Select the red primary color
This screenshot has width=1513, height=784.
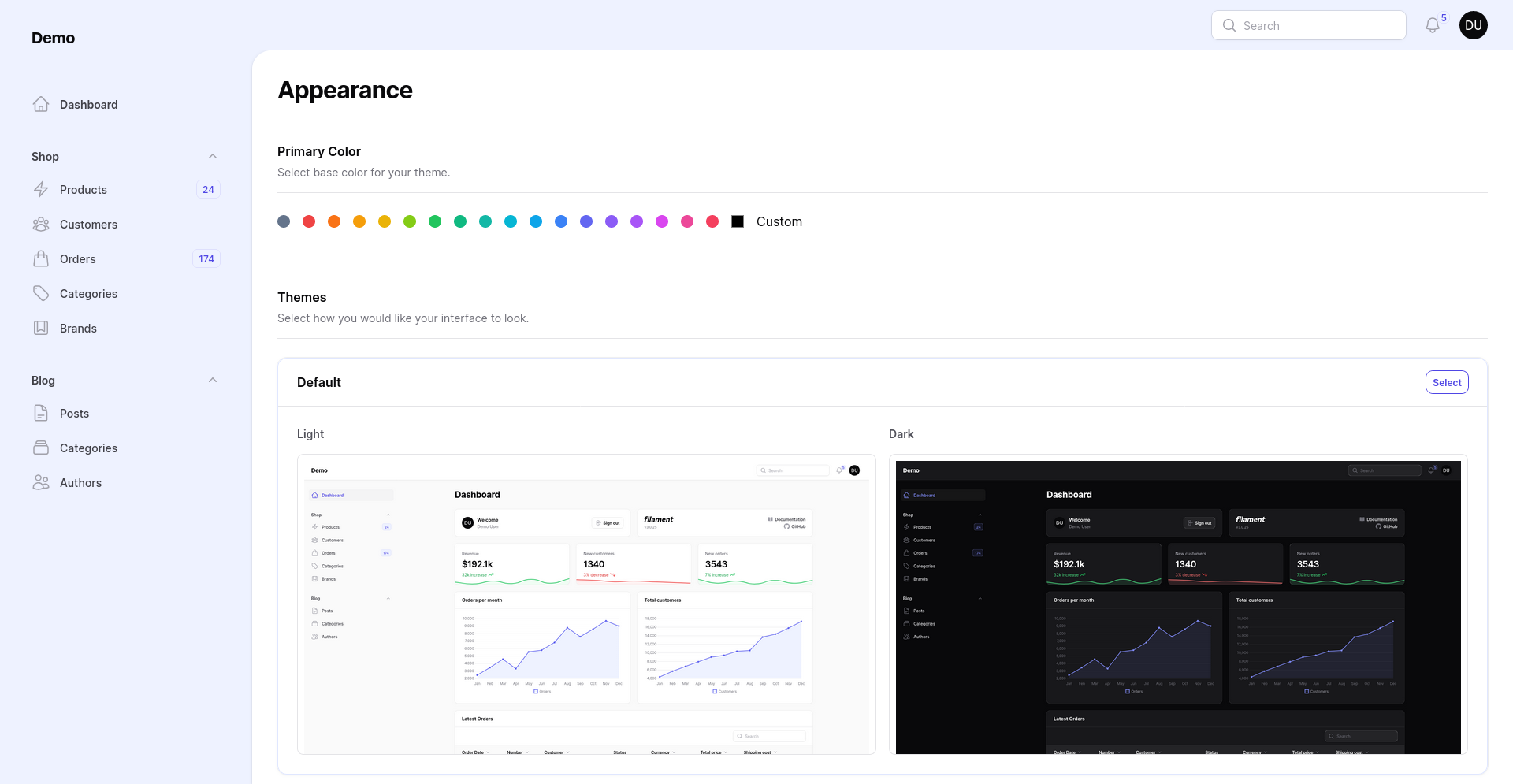[x=309, y=222]
